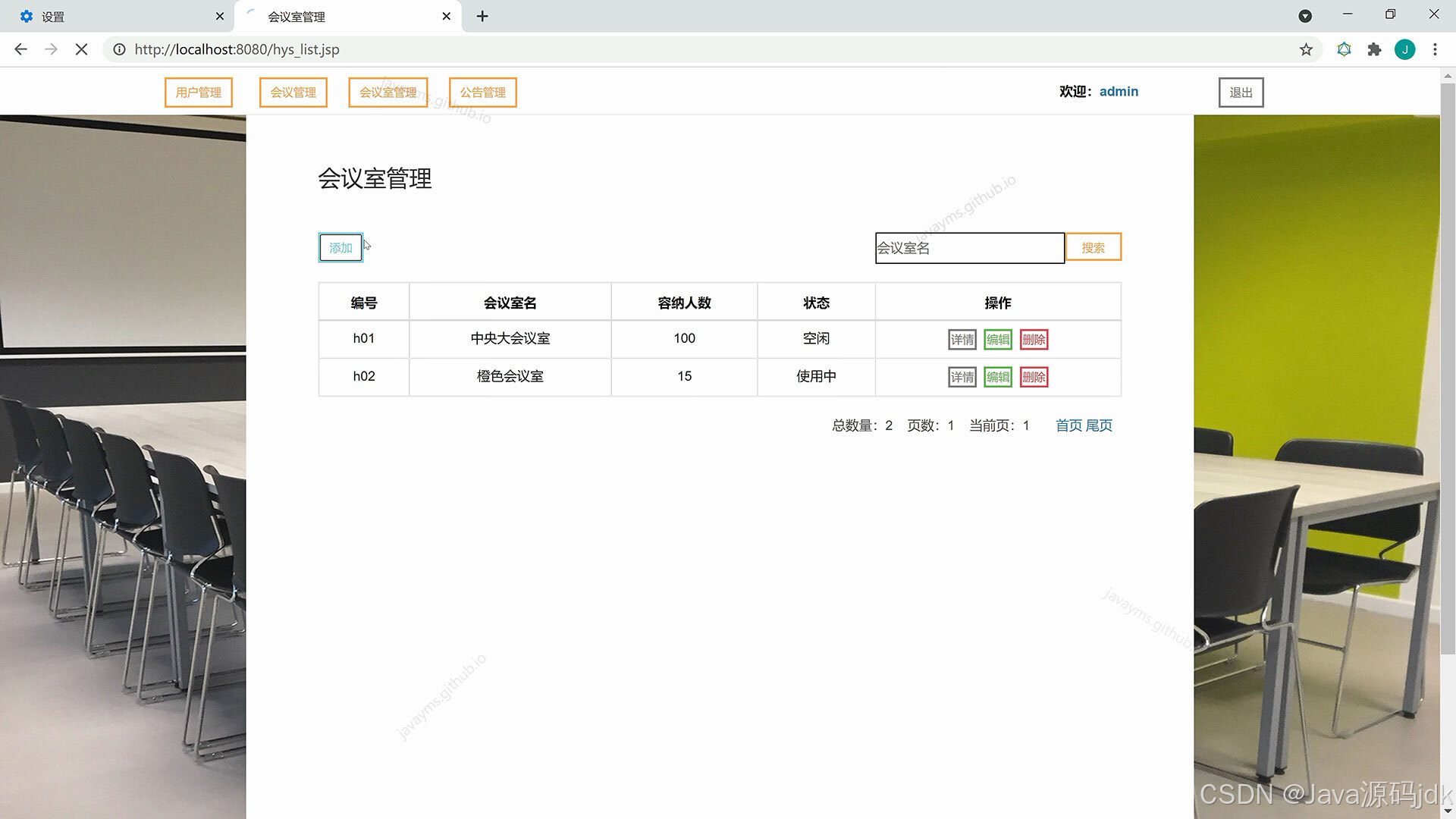
Task: Bookmark this page with the star icon
Action: coord(1306,49)
